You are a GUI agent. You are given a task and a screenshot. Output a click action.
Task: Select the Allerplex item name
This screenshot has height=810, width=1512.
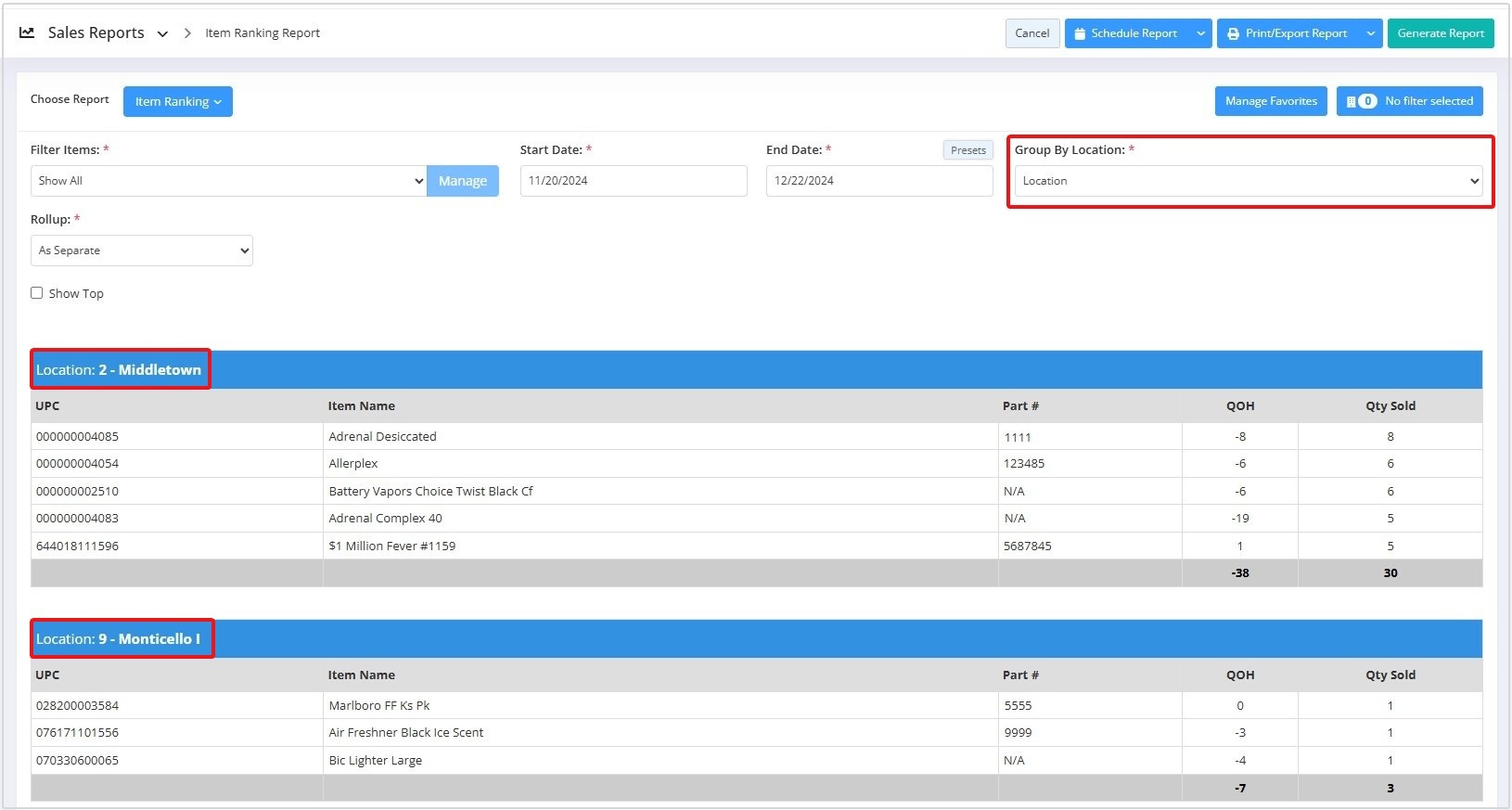[x=353, y=463]
